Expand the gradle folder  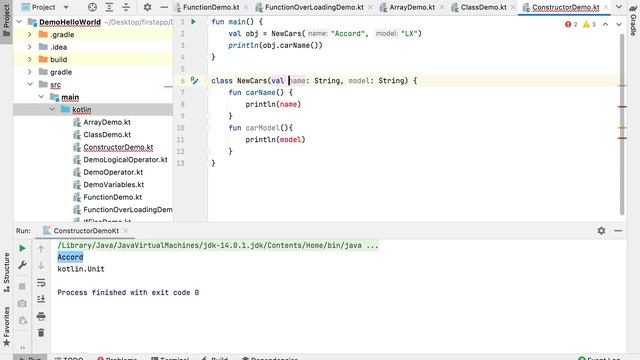point(30,72)
